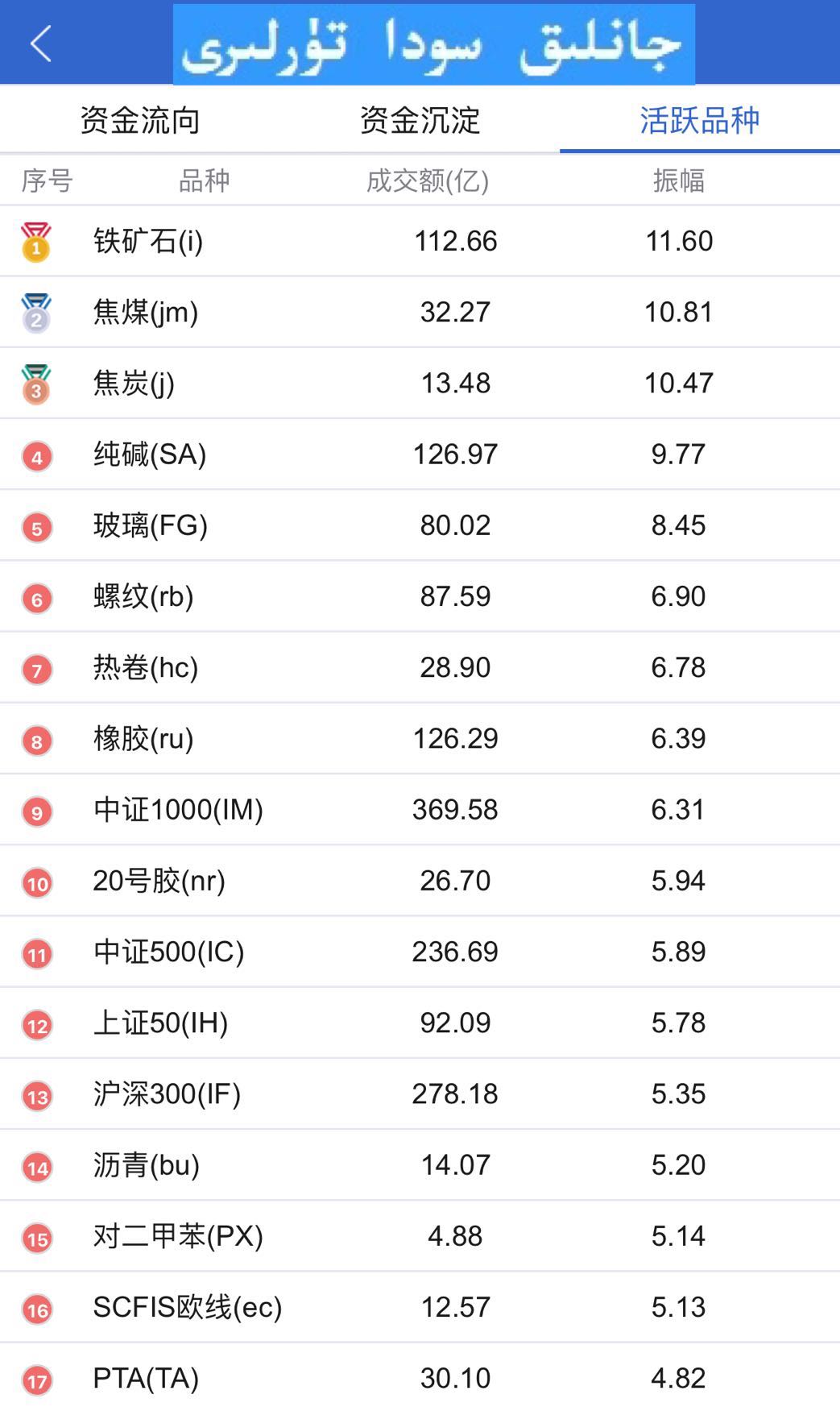
Task: Tap the back arrow icon
Action: pos(41,43)
